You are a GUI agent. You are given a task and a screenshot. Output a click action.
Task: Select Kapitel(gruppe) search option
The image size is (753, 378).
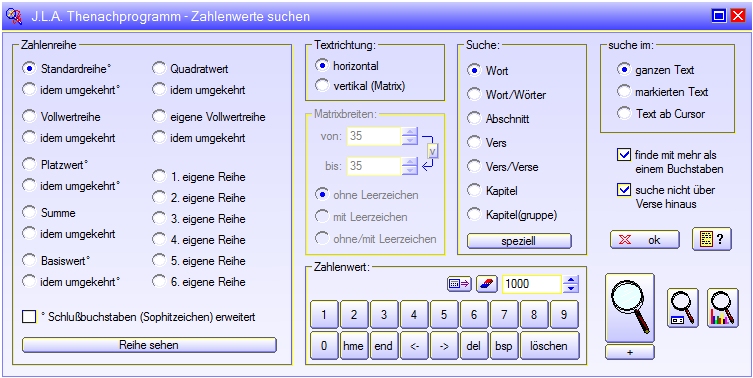click(474, 215)
